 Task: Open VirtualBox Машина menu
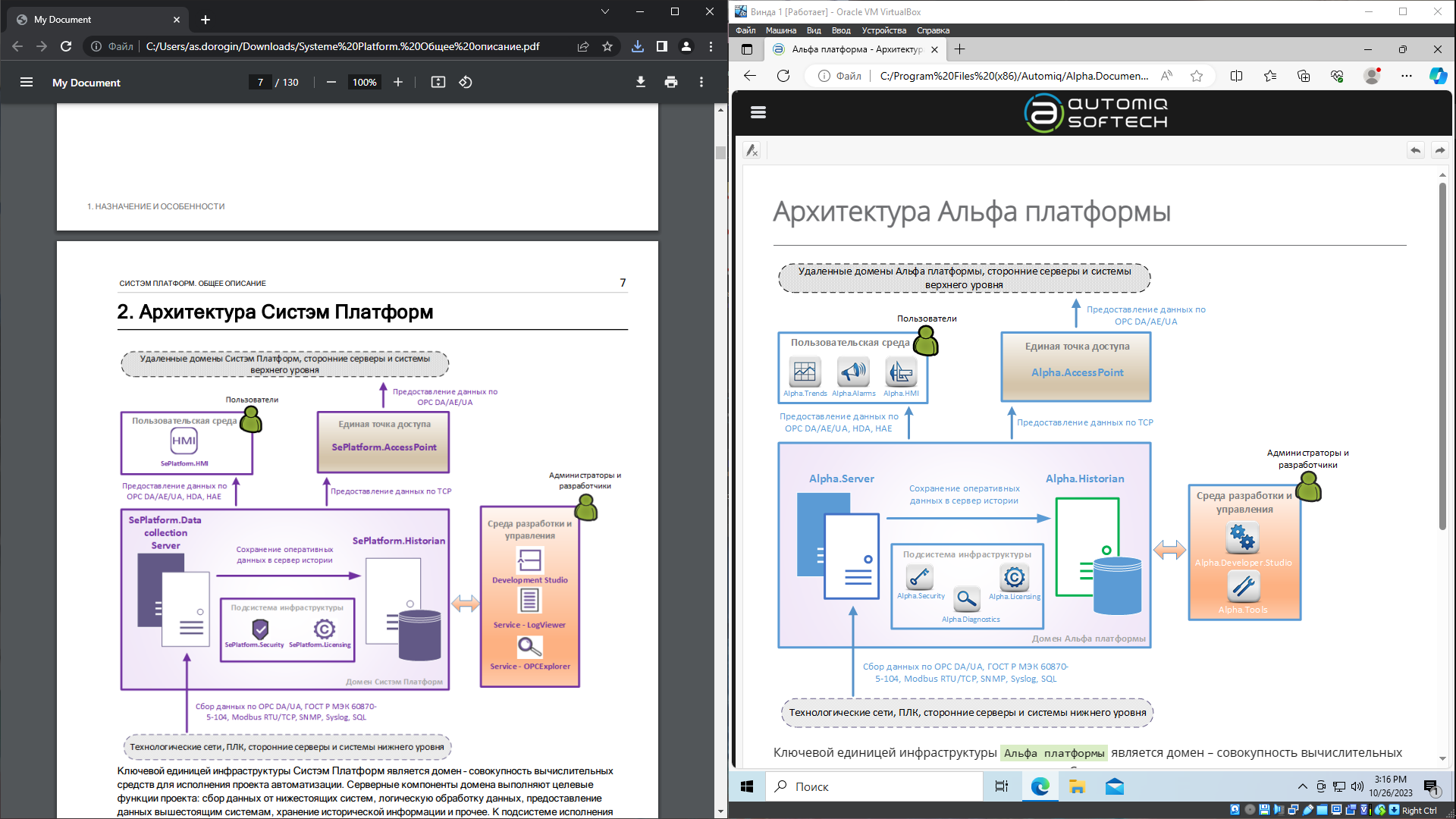(x=781, y=30)
